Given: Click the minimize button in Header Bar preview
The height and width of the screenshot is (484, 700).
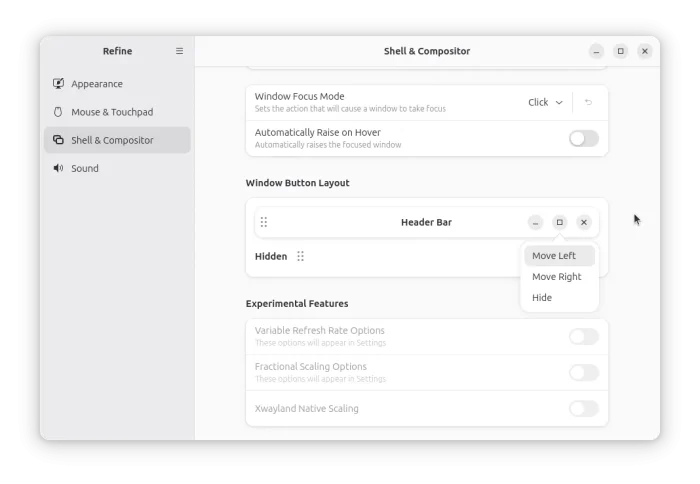Looking at the screenshot, I should point(535,222).
